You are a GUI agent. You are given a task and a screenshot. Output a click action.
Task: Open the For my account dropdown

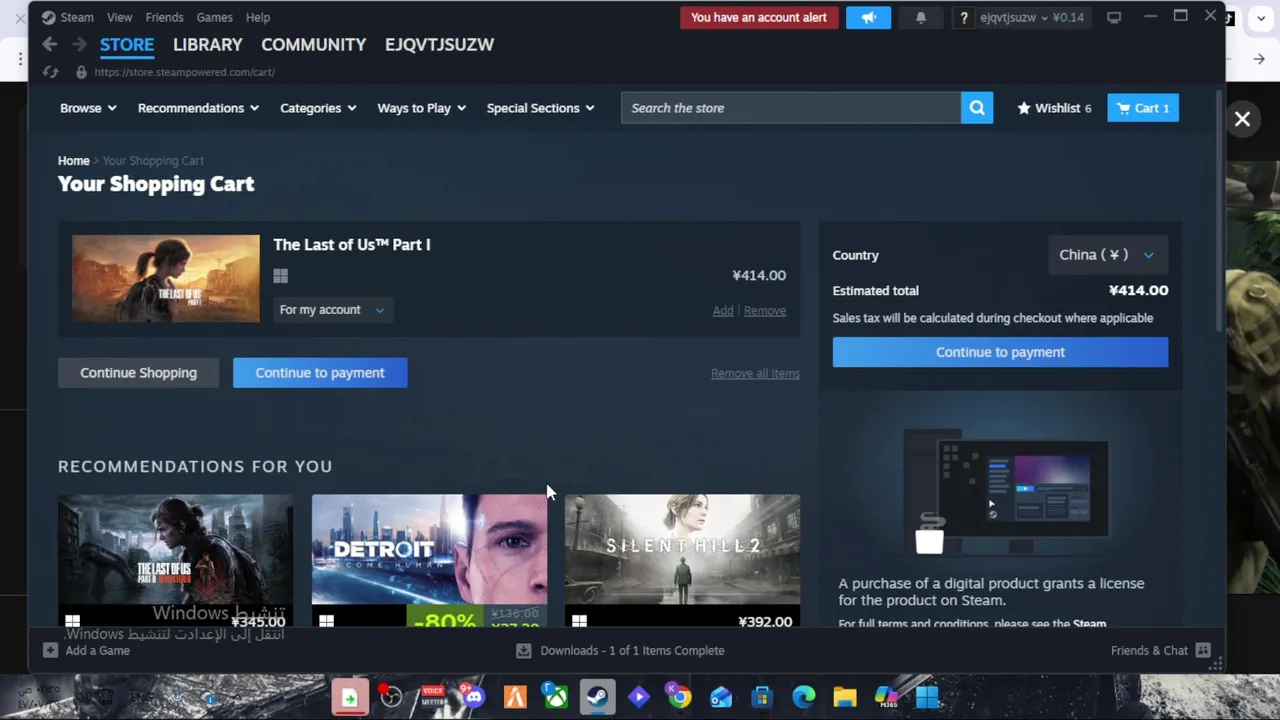point(332,310)
